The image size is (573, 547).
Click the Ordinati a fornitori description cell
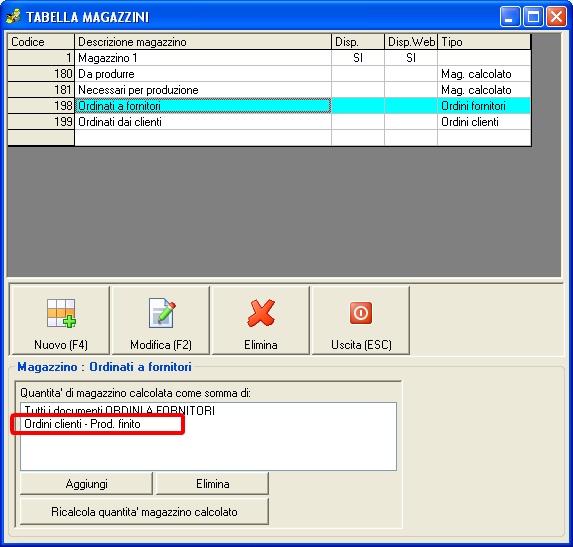coord(203,106)
